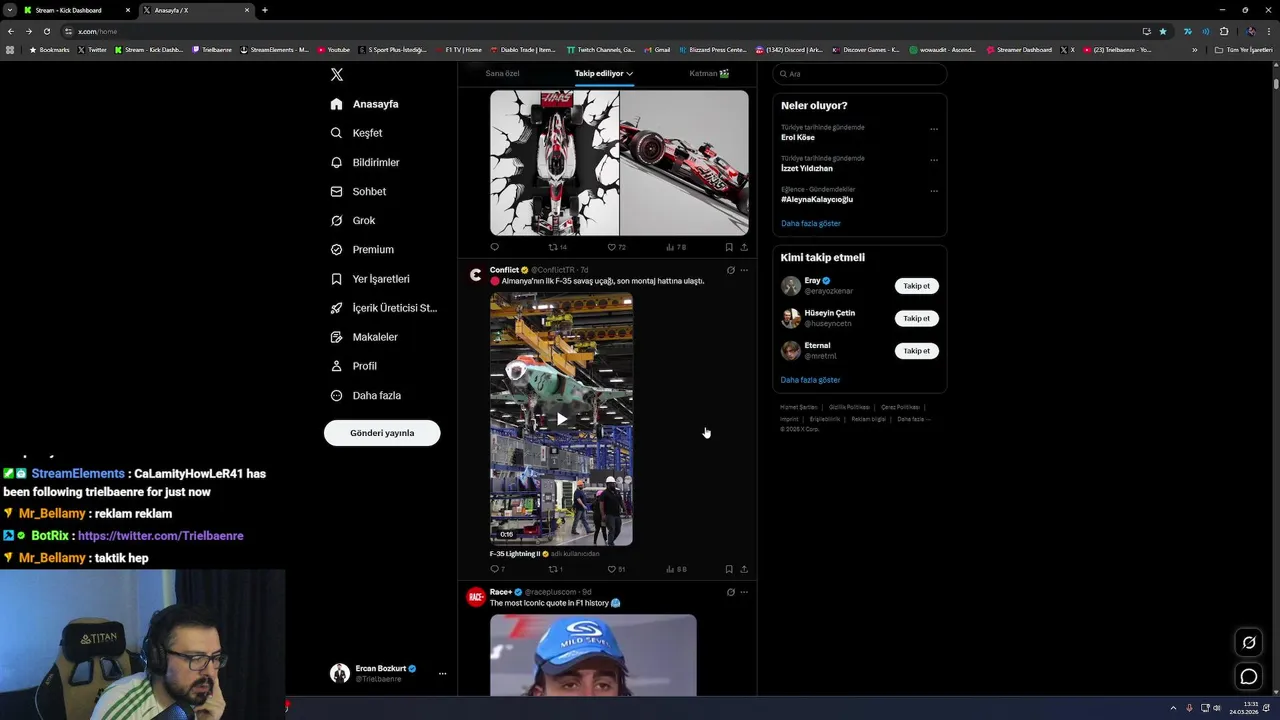Open Keşfet explore page
Viewport: 1280px width, 720px height.
pos(356,133)
